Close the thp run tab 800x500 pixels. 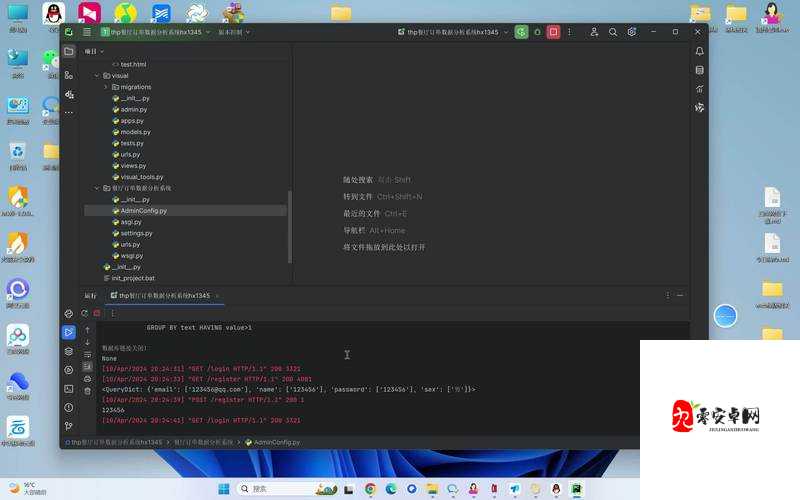coord(217,296)
